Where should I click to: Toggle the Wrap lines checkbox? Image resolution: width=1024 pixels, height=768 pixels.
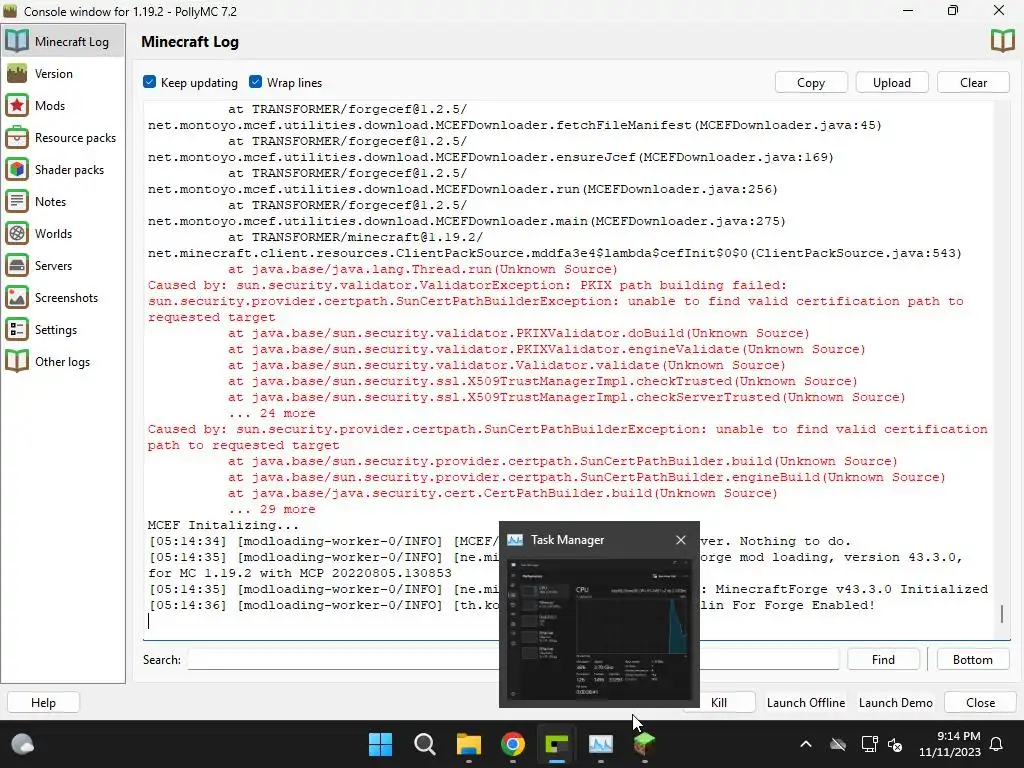255,82
